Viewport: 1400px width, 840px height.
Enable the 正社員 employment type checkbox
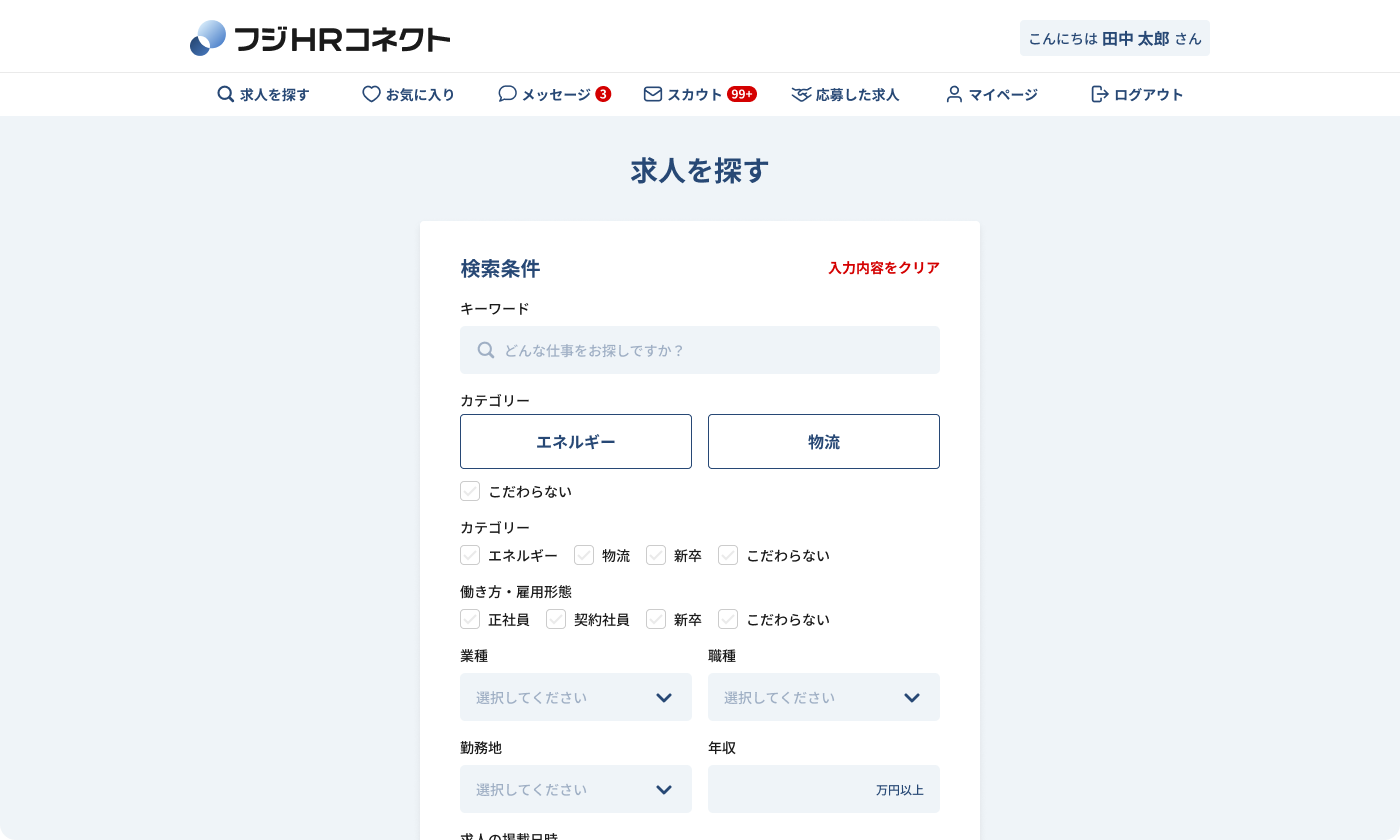pyautogui.click(x=470, y=619)
